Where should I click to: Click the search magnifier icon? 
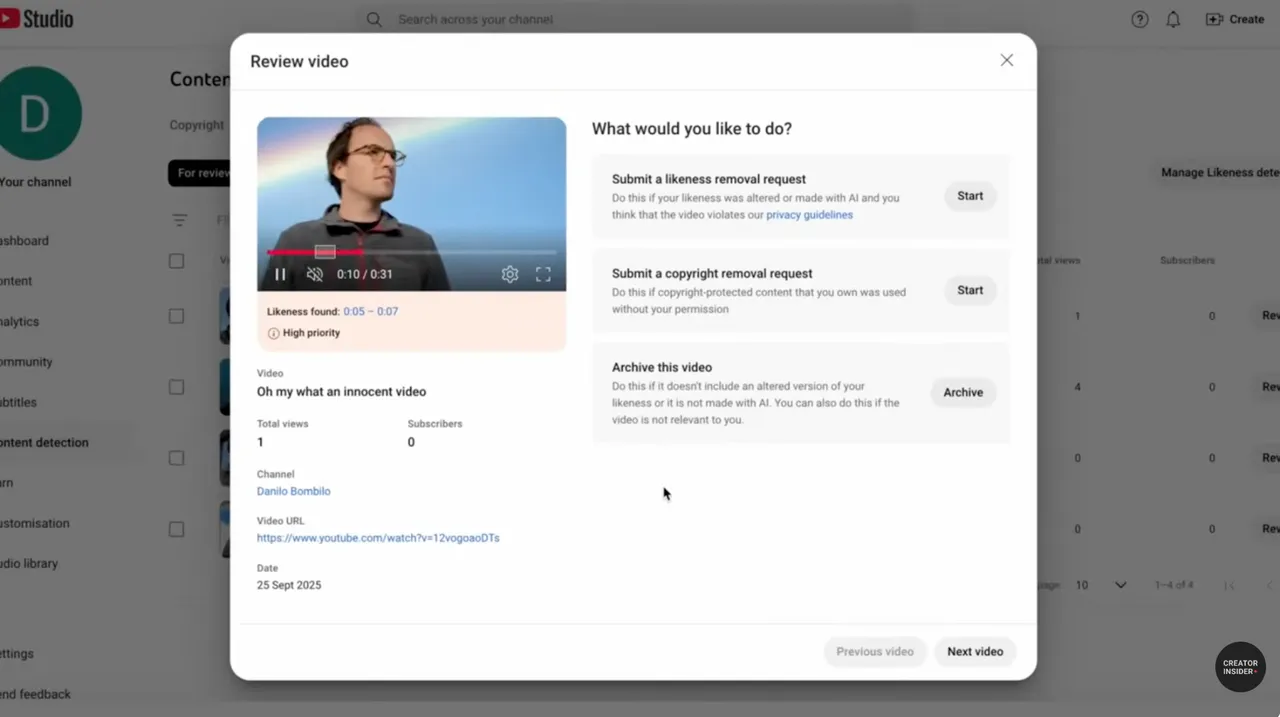[x=374, y=19]
